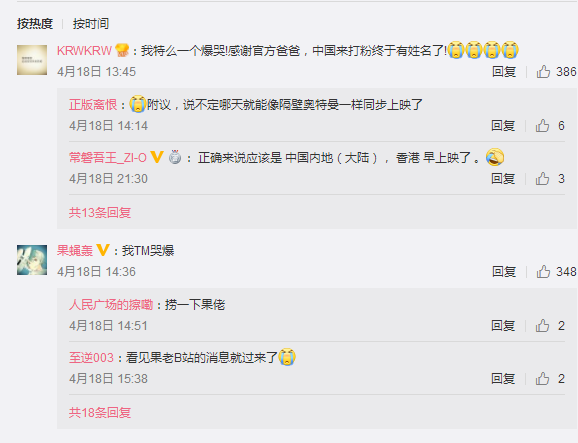The height and width of the screenshot is (443, 578).
Task: Open 正版离恨's user profile
Action: (93, 105)
